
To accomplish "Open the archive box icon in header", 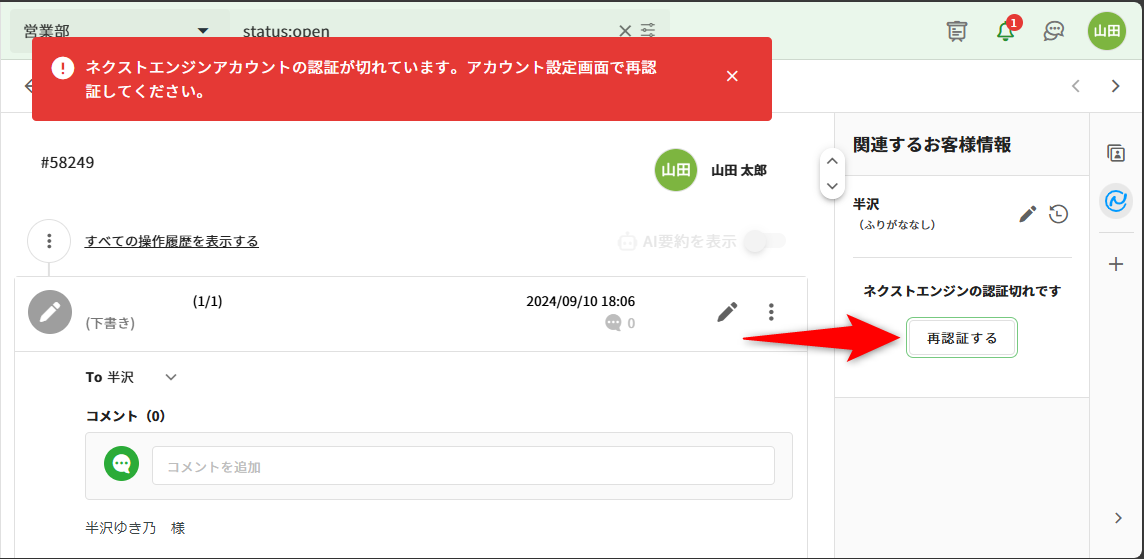I will [x=957, y=31].
